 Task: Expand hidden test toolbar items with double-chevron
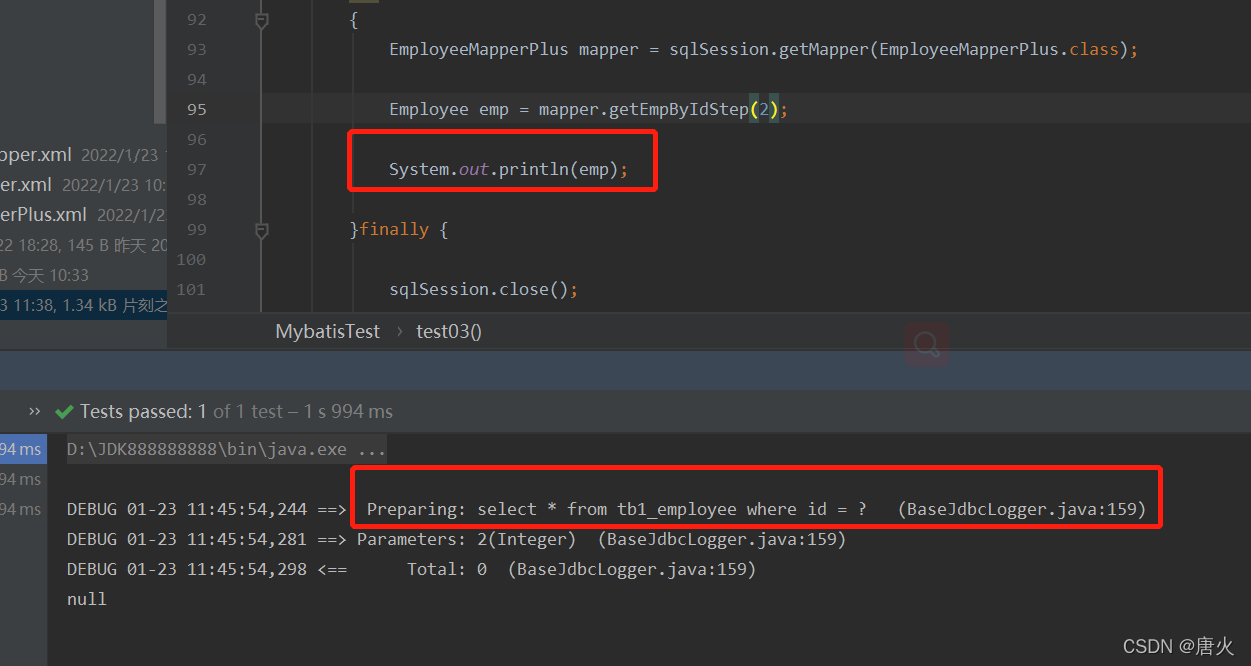click(x=35, y=411)
